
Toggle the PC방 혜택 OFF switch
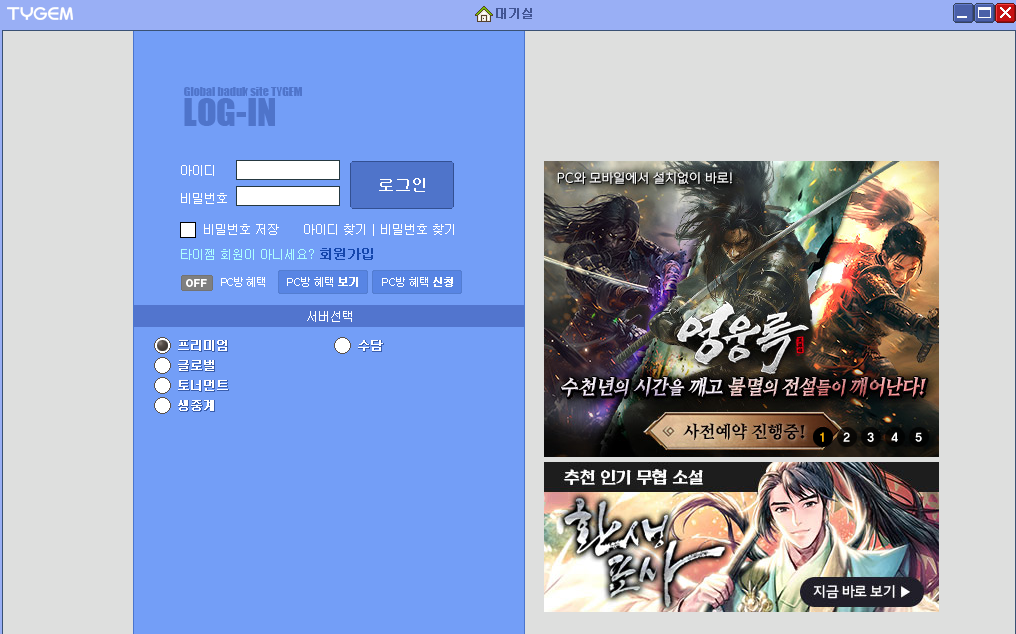click(x=196, y=283)
